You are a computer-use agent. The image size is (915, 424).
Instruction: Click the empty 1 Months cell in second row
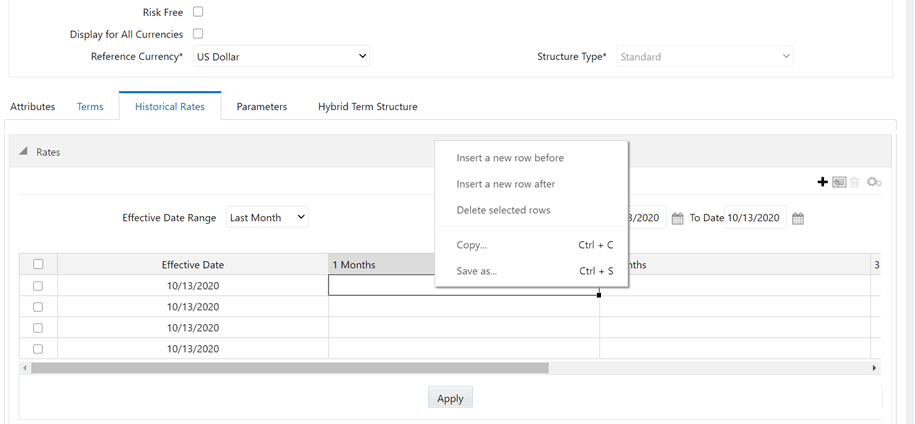point(464,307)
